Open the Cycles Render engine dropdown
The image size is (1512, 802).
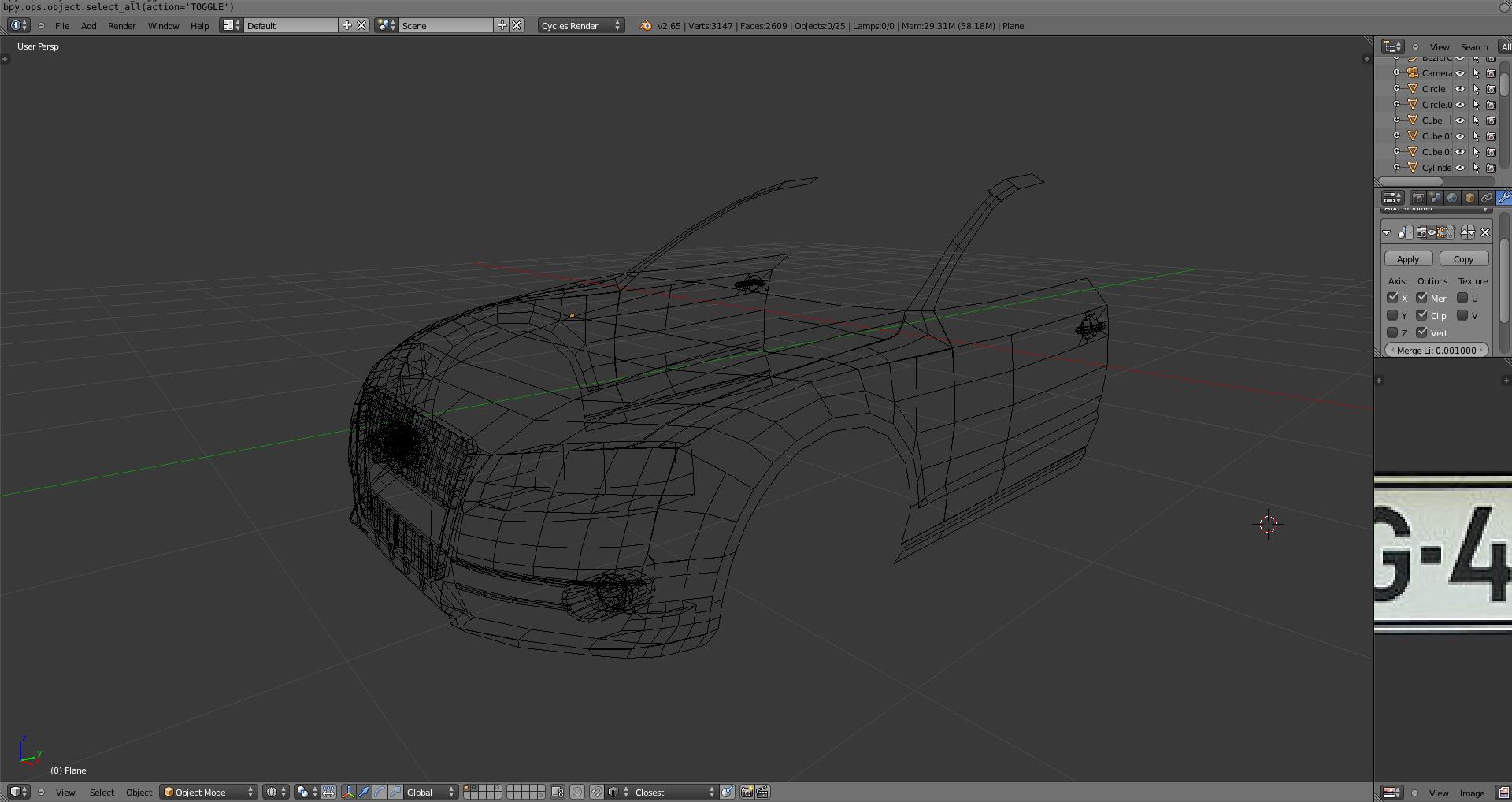coord(580,26)
